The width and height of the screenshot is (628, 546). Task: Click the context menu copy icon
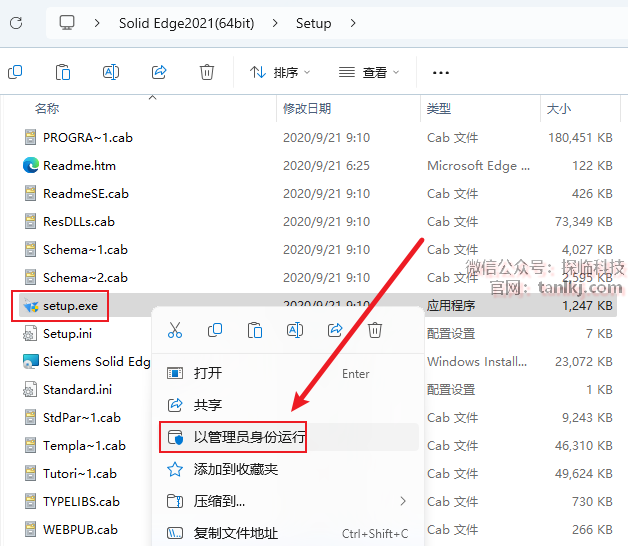click(x=215, y=330)
